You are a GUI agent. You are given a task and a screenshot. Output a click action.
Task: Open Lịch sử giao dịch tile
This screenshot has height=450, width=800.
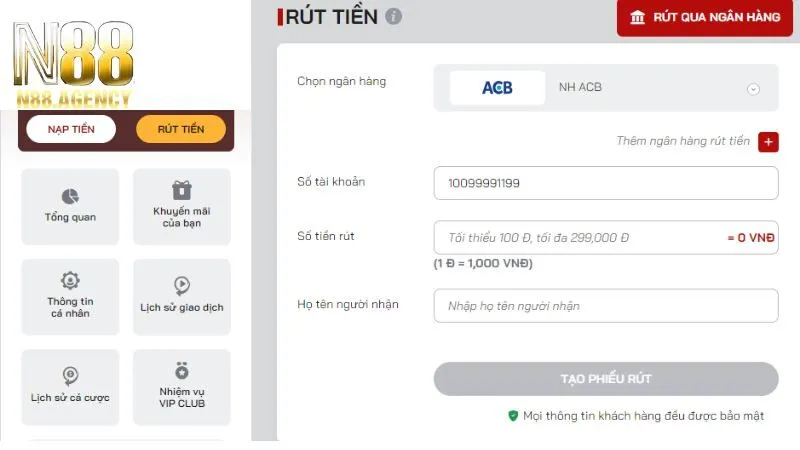point(181,296)
